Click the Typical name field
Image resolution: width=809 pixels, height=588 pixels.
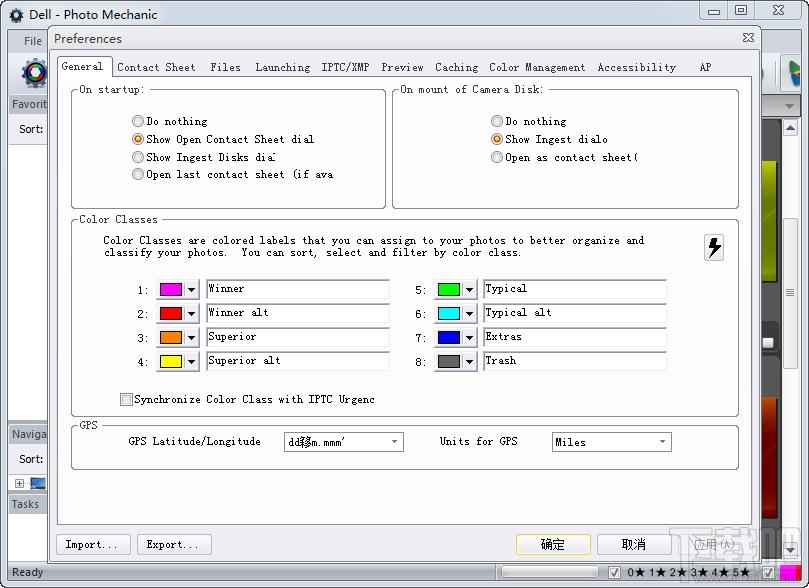575,289
